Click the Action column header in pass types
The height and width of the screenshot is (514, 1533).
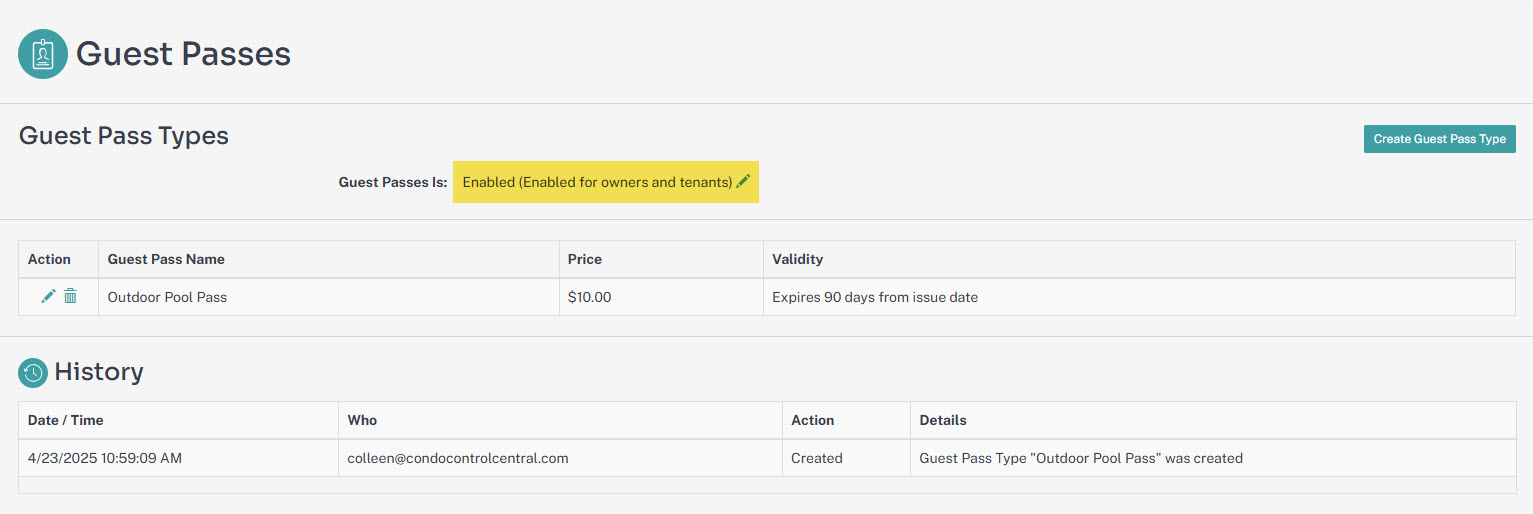(x=49, y=259)
